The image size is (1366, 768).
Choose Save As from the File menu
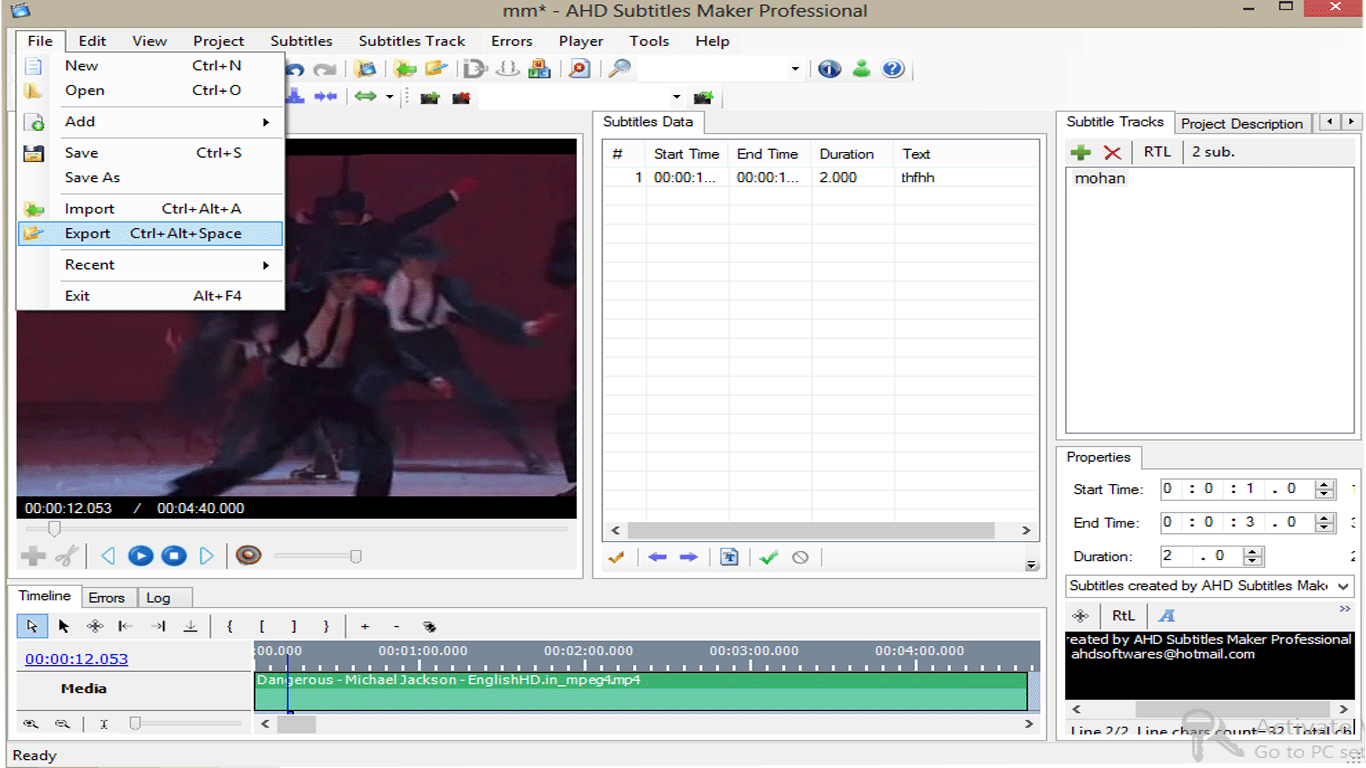pyautogui.click(x=151, y=178)
